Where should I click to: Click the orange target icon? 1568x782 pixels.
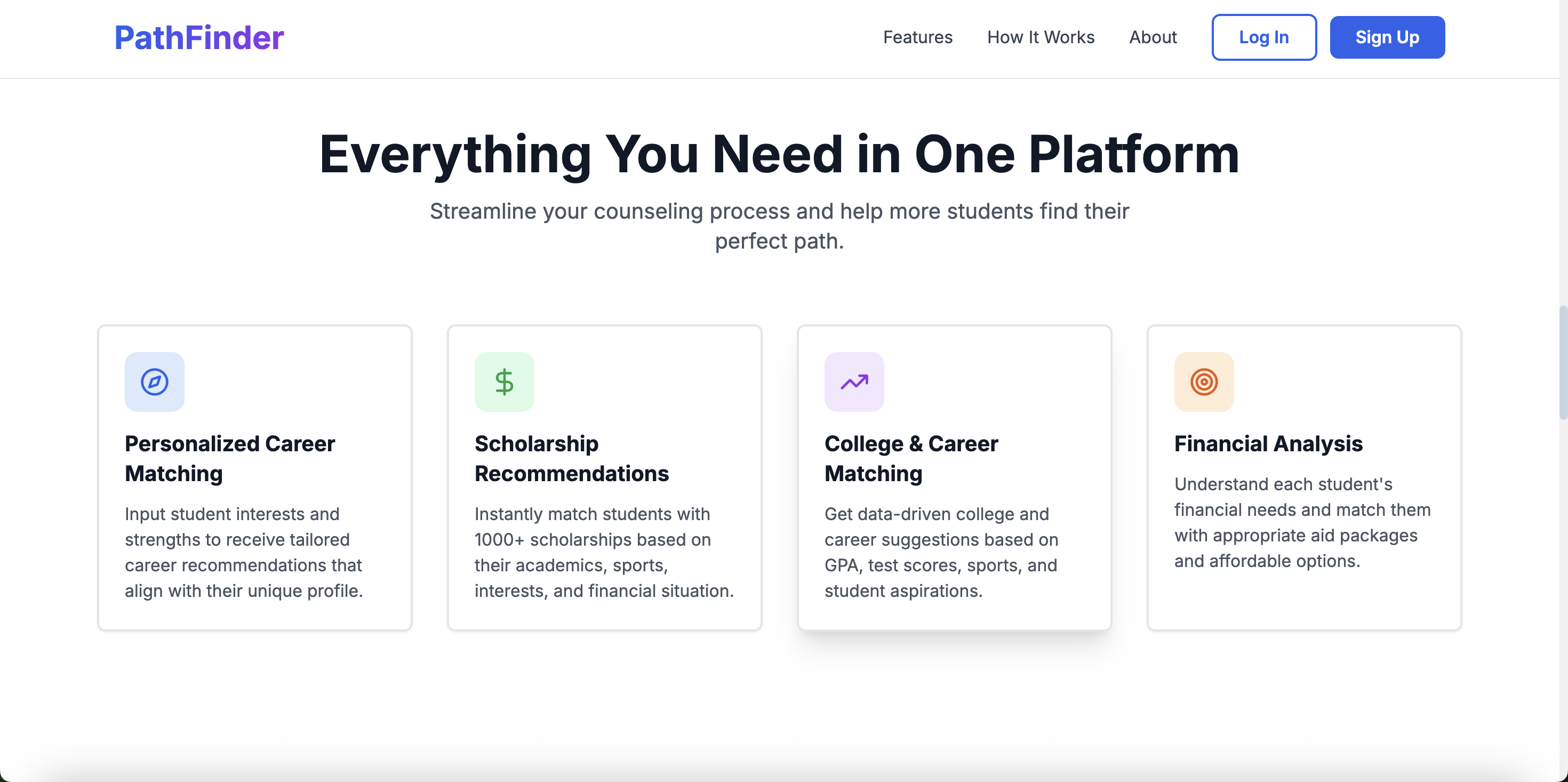[1203, 382]
